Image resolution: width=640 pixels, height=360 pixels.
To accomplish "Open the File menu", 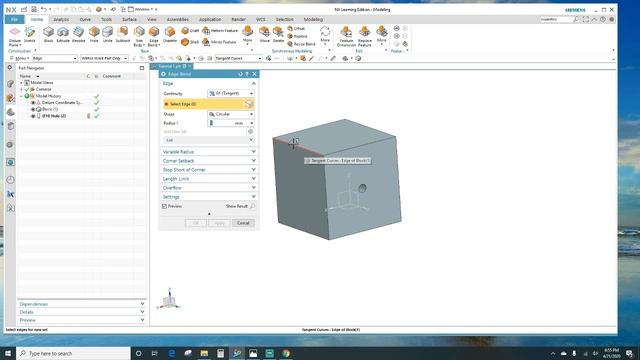I will 14,19.
